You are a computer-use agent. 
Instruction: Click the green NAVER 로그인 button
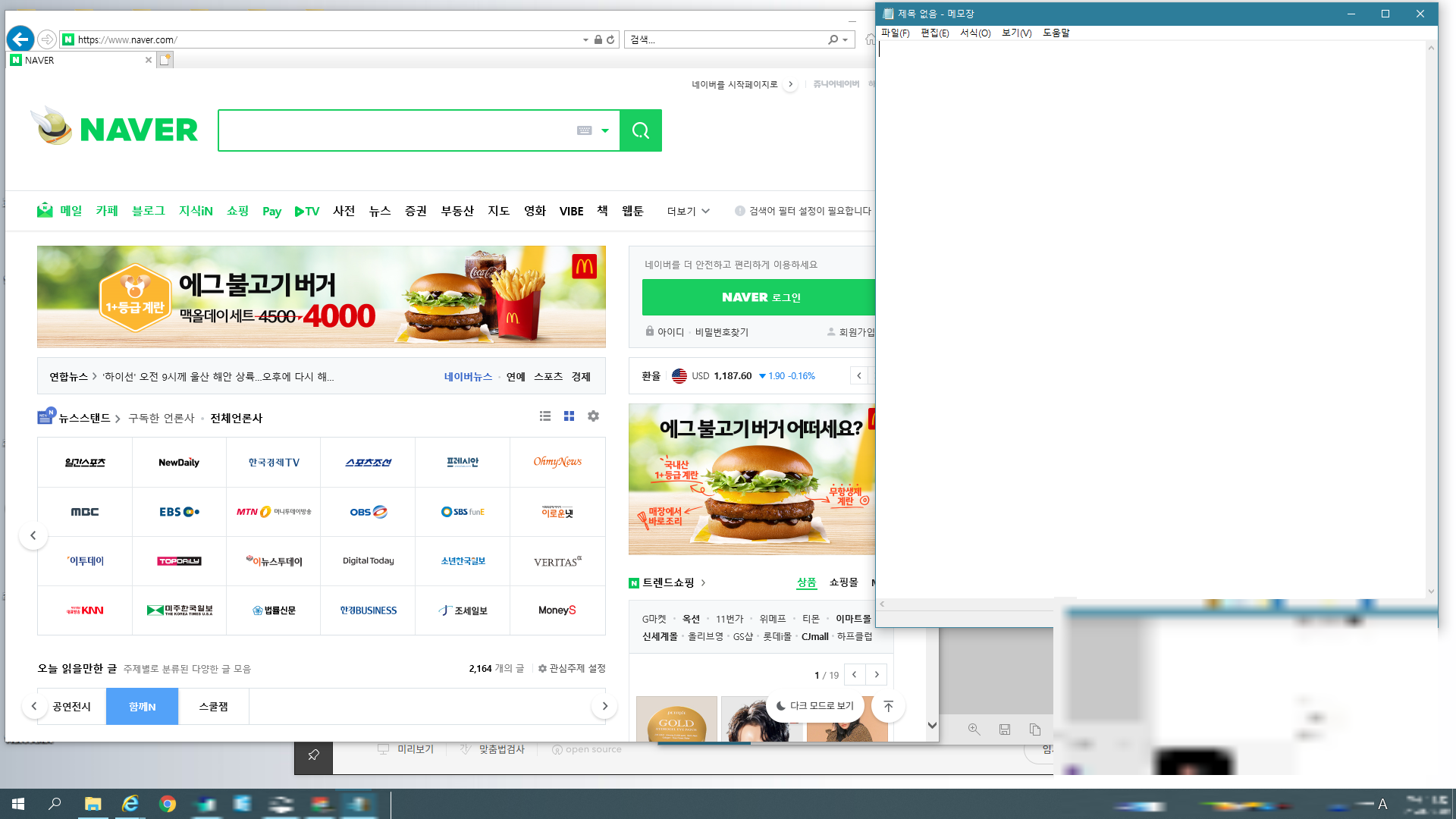coord(760,297)
